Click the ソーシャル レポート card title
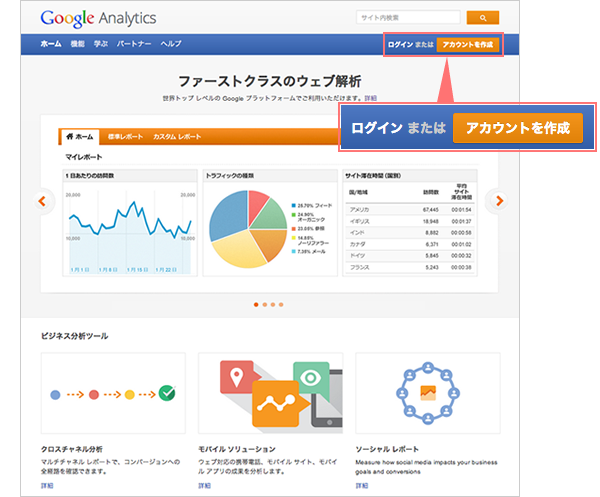Viewport: 600px width, 497px height. click(387, 449)
